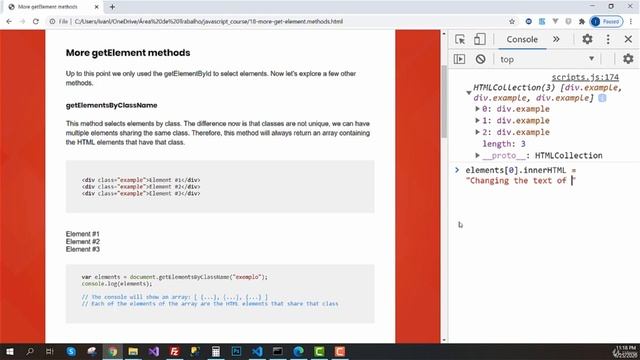Image resolution: width=640 pixels, height=360 pixels.
Task: Clear the console output
Action: 480,59
